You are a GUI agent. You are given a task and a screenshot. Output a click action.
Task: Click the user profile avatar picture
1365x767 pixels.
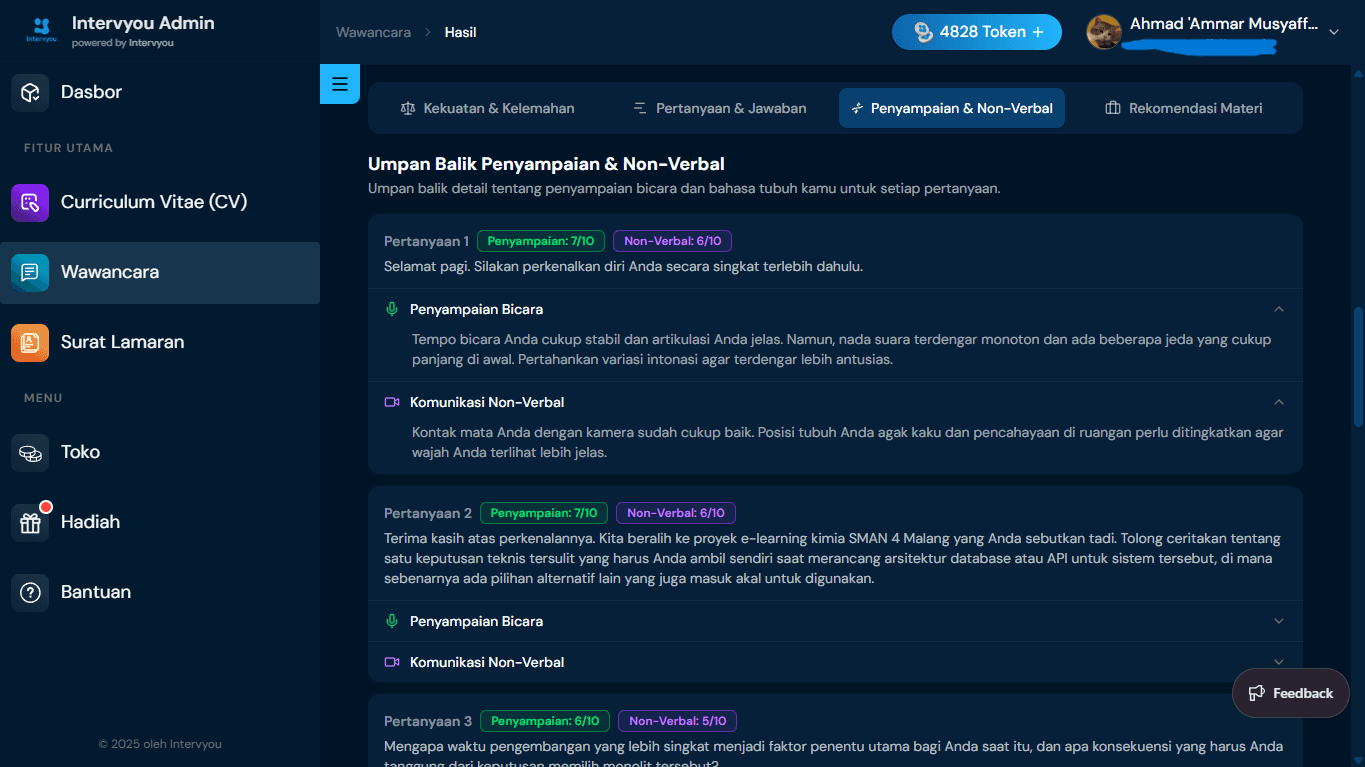pos(1104,32)
